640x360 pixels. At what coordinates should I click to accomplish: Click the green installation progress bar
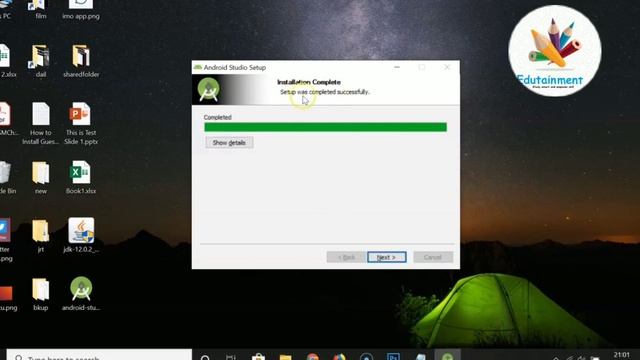pyautogui.click(x=325, y=127)
